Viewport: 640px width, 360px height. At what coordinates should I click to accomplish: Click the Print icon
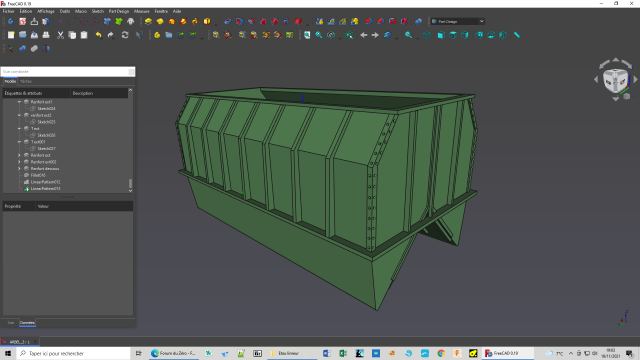[46, 35]
